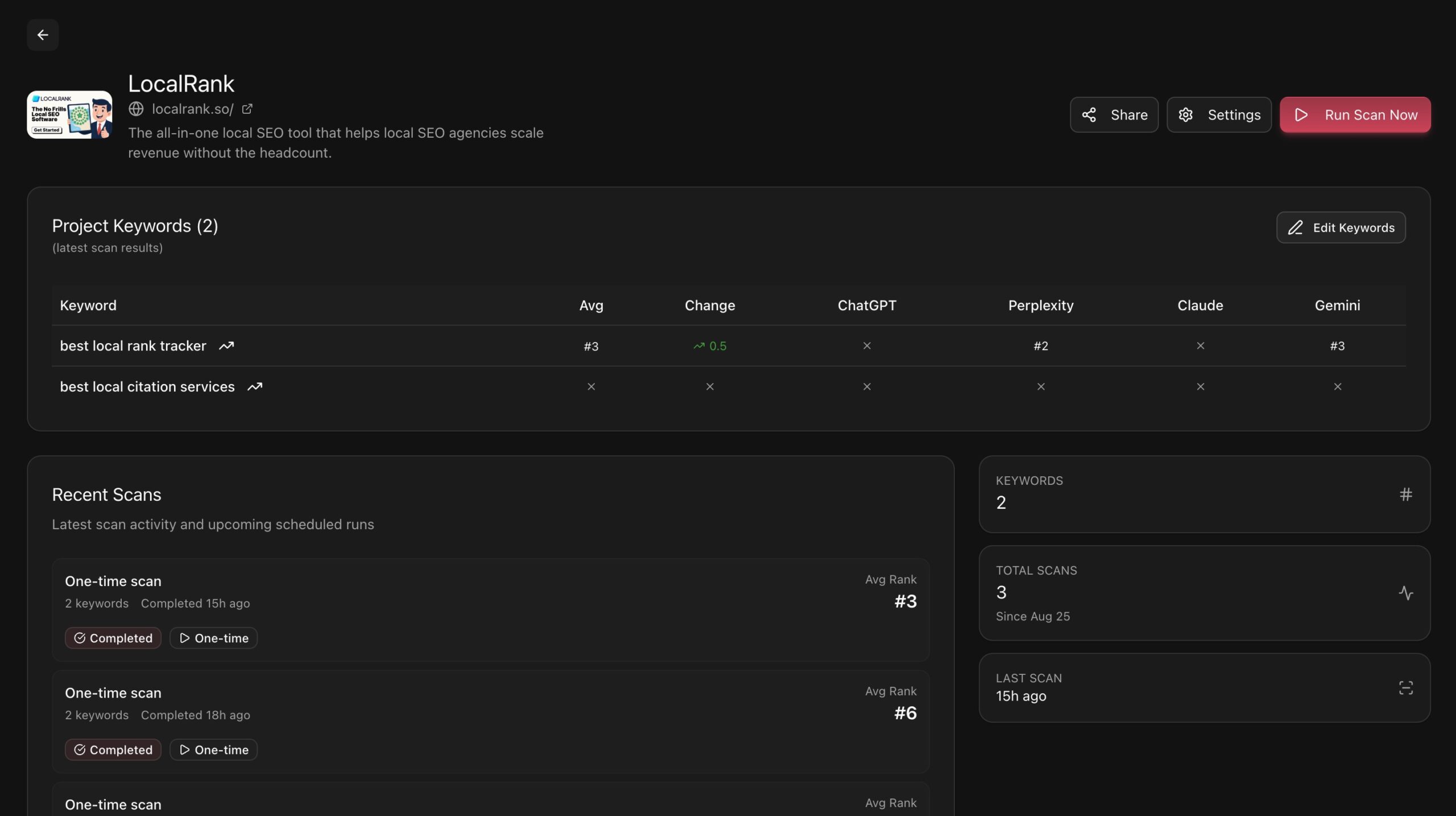1456x816 pixels.
Task: Click trend icon next to best local citation services
Action: click(255, 387)
